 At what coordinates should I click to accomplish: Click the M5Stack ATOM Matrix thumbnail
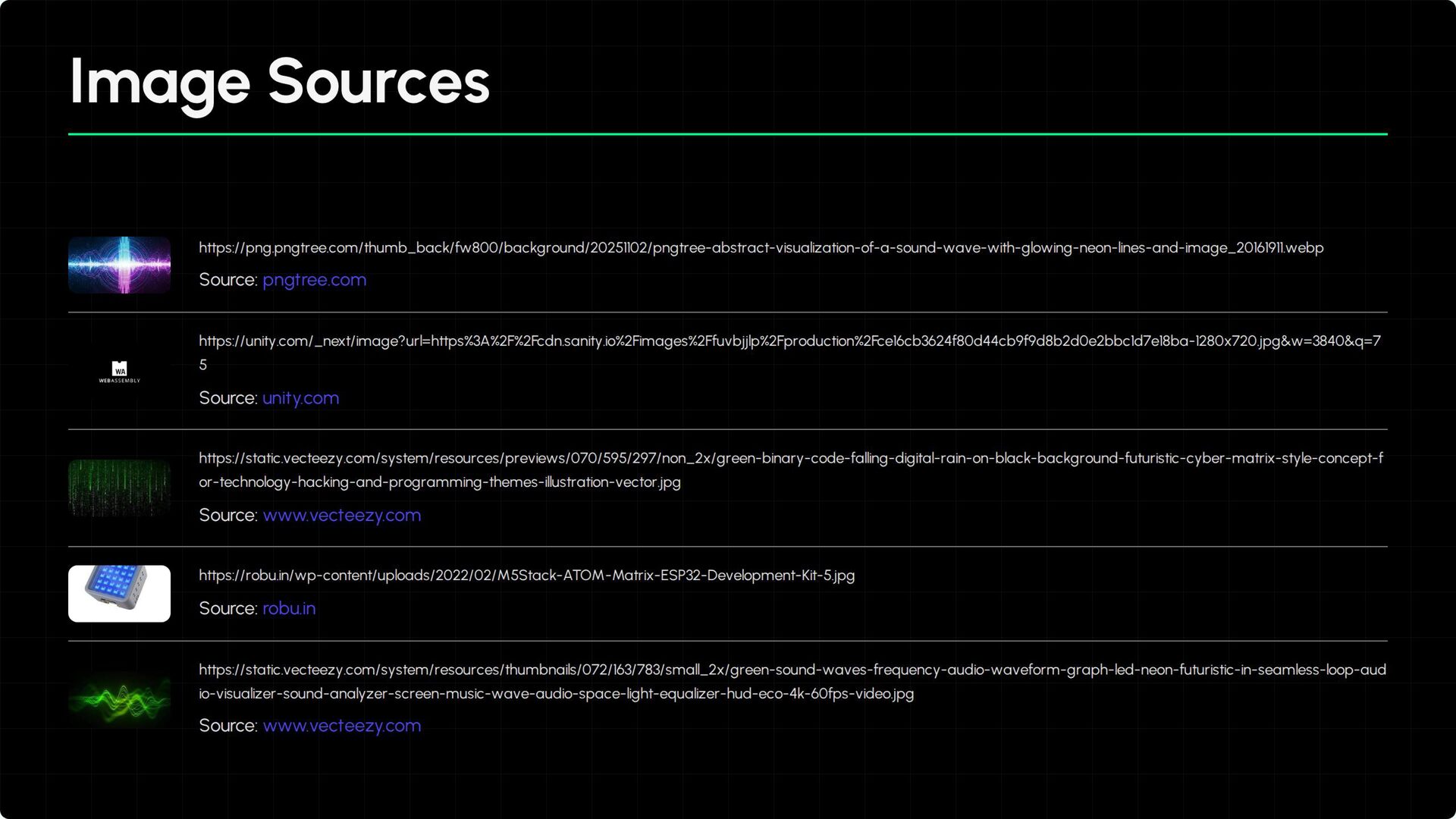point(119,594)
